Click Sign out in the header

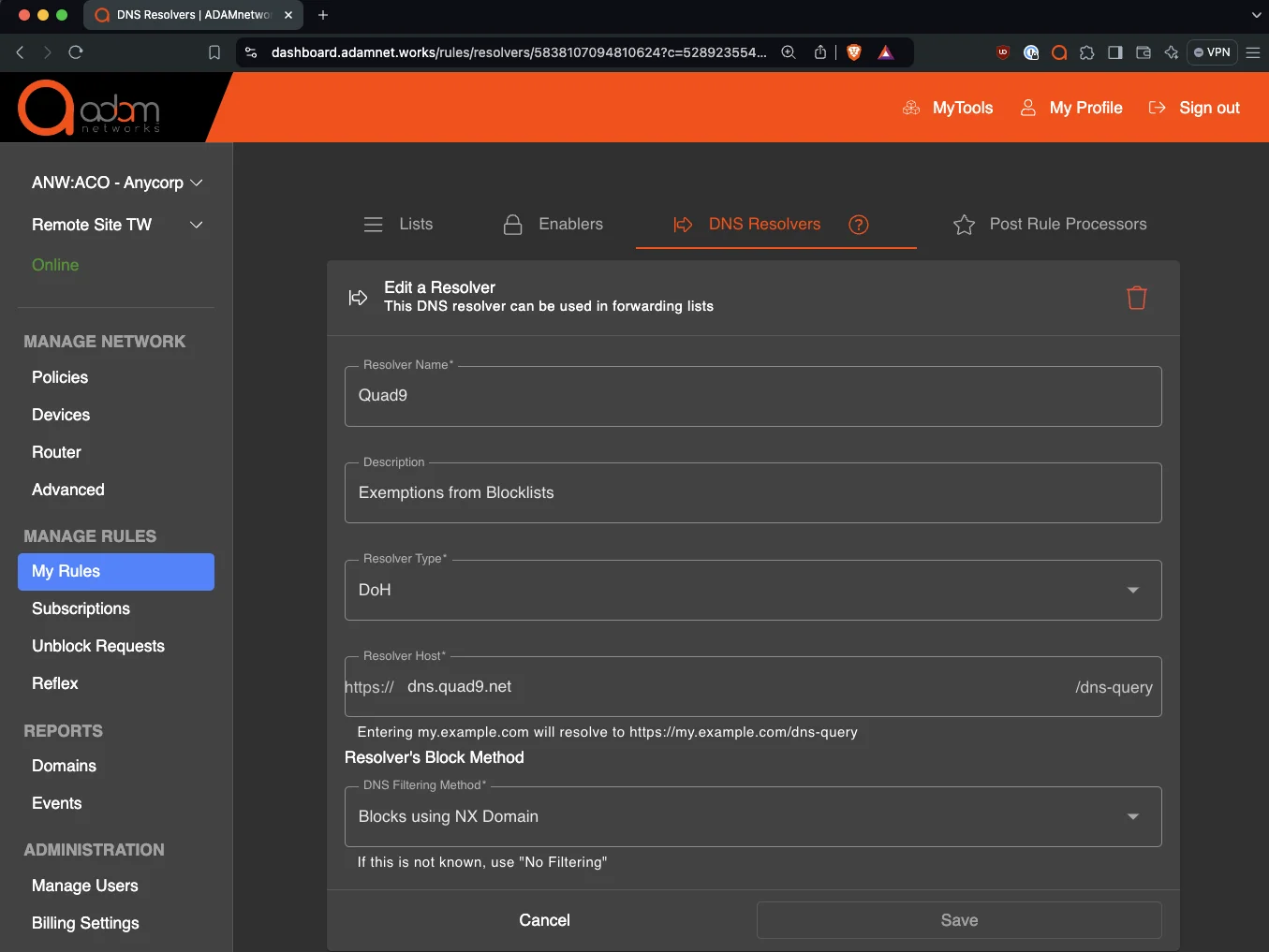click(1194, 108)
